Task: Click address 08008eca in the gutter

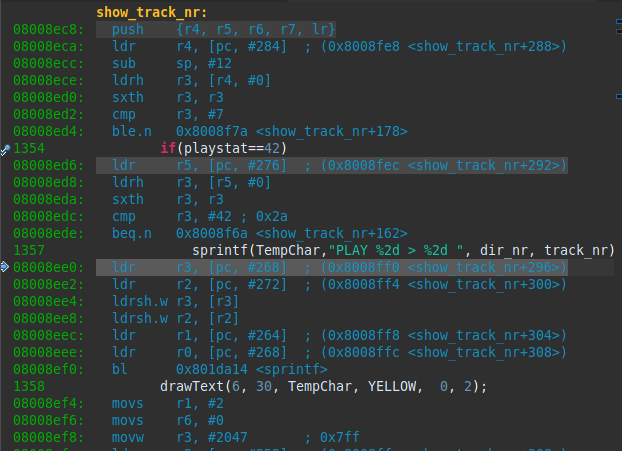Action: pos(48,46)
